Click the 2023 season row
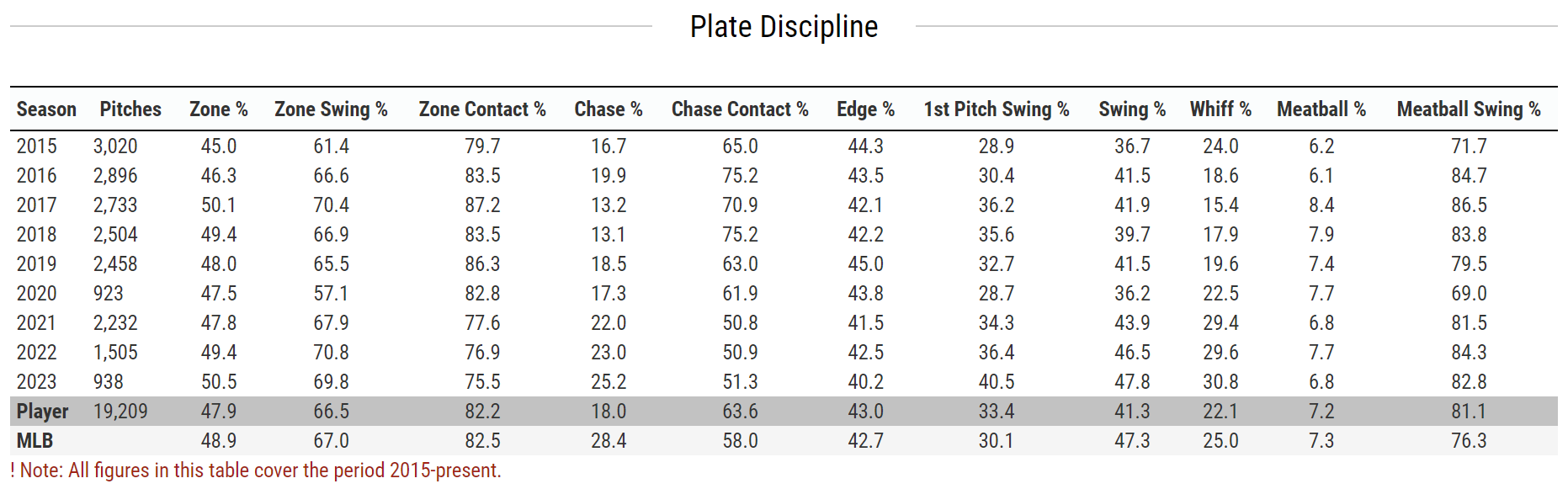The image size is (1568, 489). pyautogui.click(x=37, y=382)
